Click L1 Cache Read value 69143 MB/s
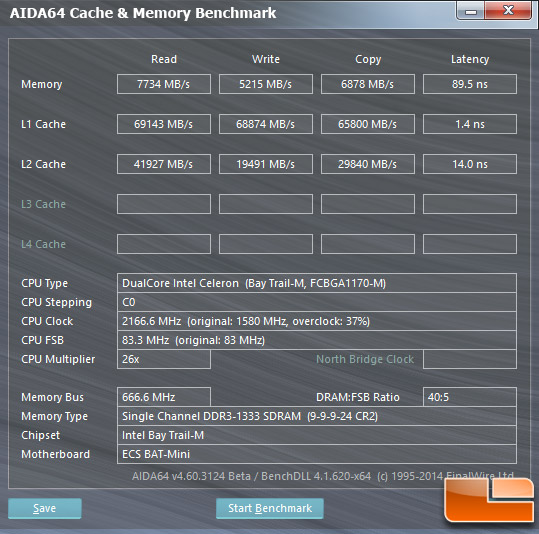This screenshot has width=539, height=534. [164, 124]
